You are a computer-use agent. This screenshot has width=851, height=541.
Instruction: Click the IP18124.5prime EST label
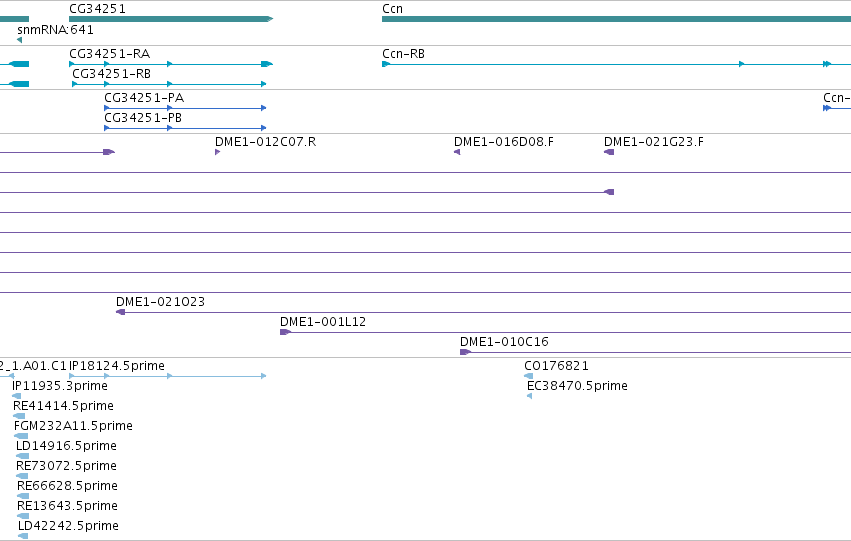click(x=117, y=366)
